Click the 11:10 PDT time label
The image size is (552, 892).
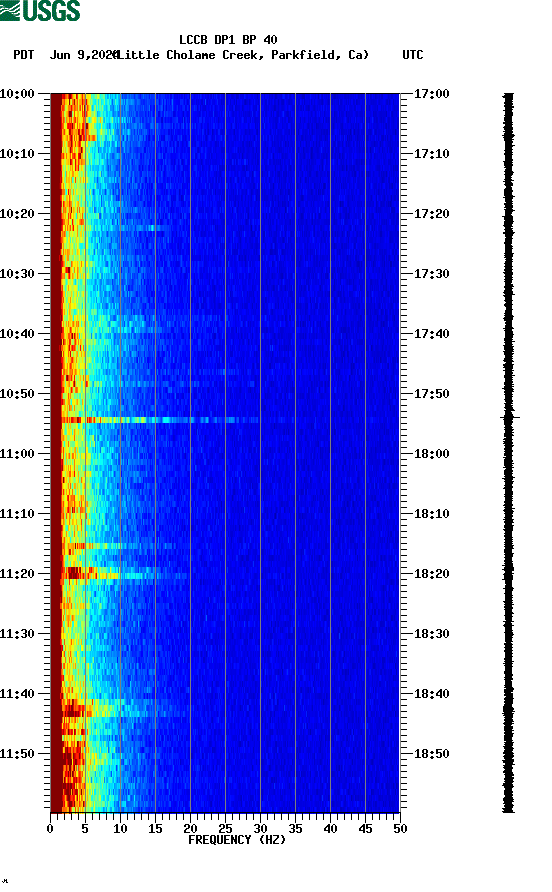click(17, 514)
